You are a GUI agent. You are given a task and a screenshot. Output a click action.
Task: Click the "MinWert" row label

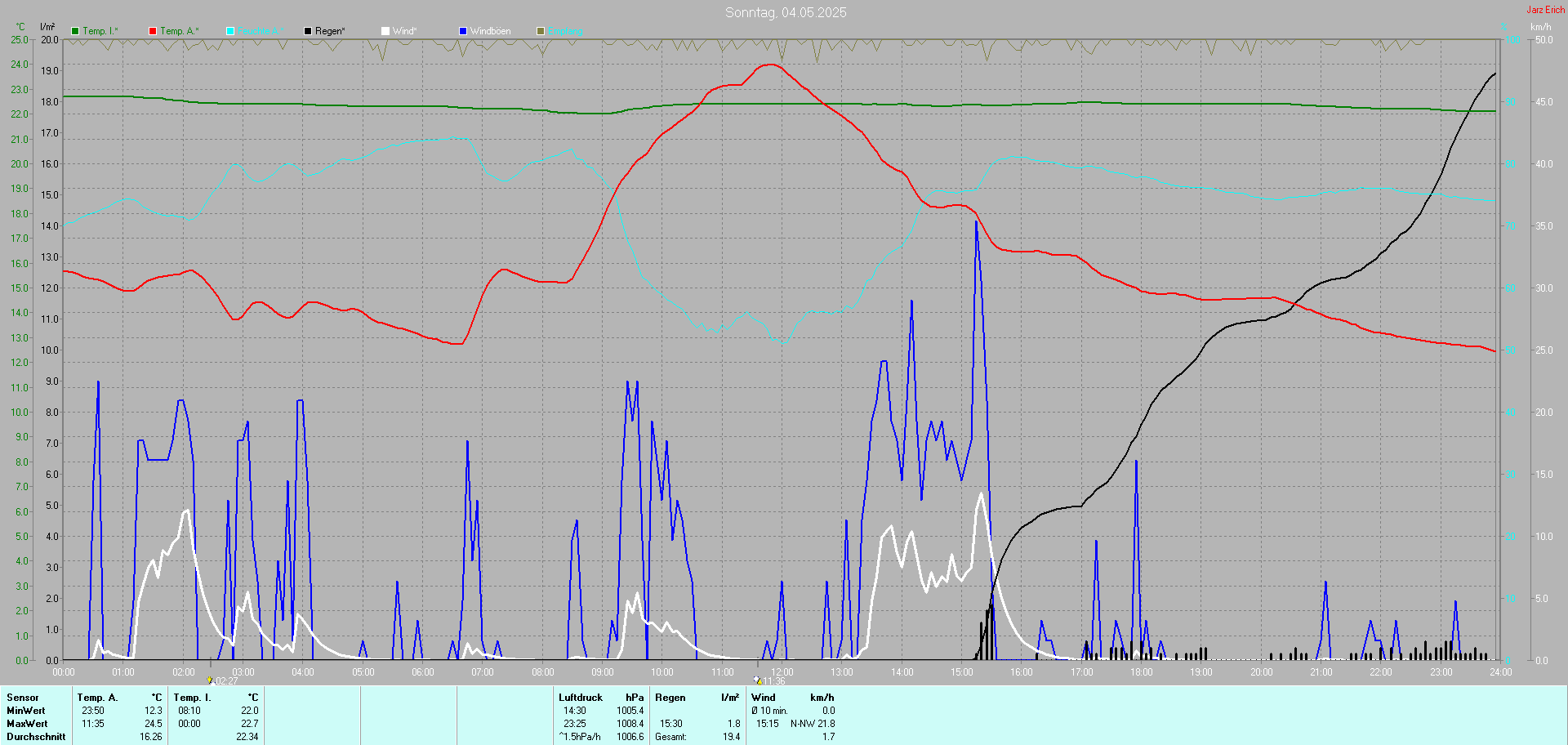pyautogui.click(x=27, y=711)
